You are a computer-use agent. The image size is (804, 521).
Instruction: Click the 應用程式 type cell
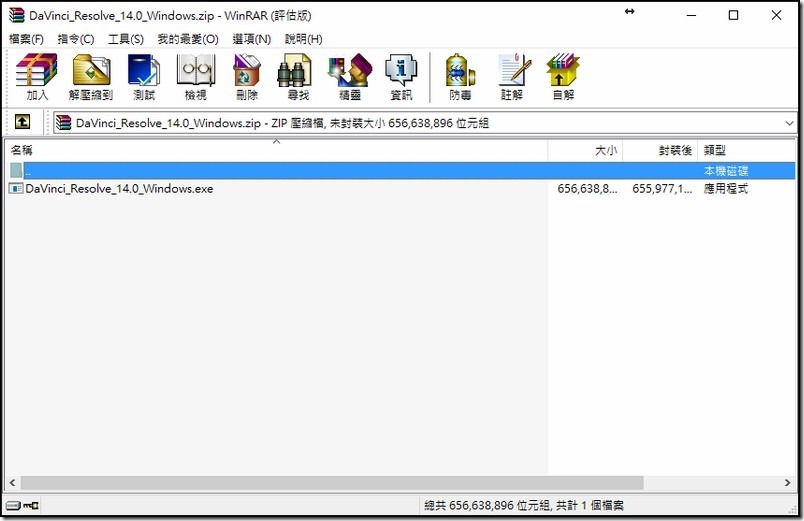click(726, 189)
